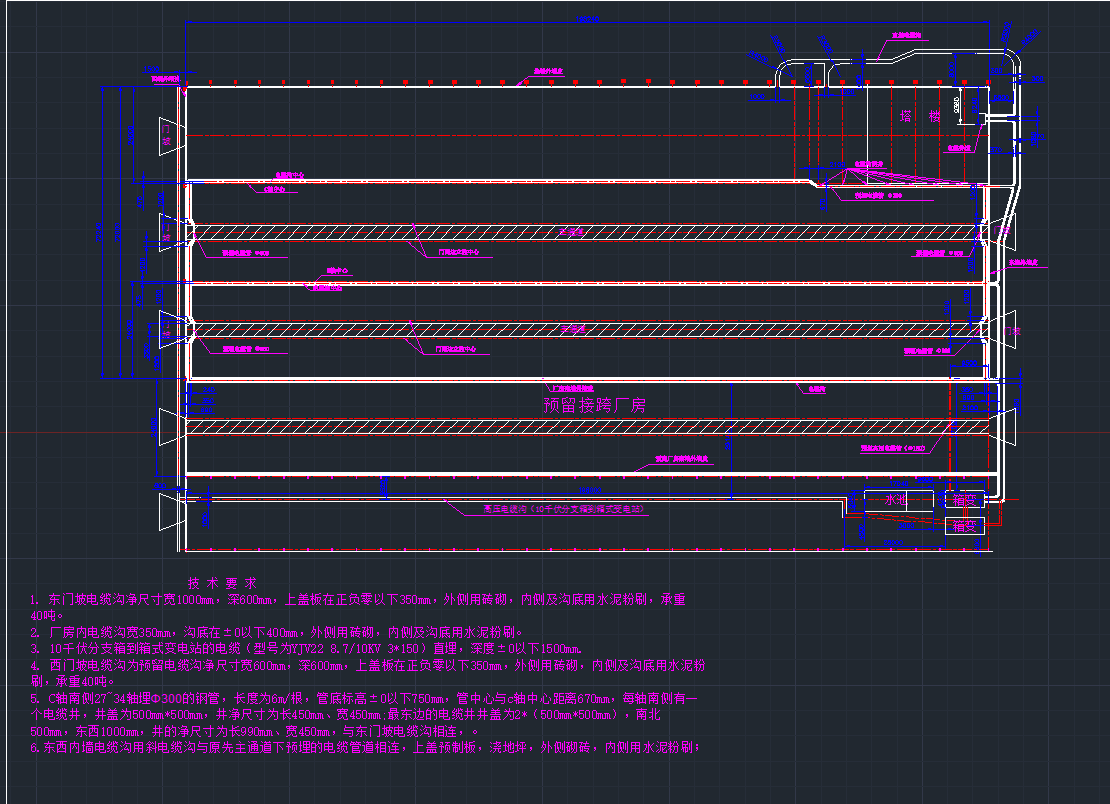The height and width of the screenshot is (804, 1110).
Task: Select the 塔楼 room label
Action: (920, 117)
